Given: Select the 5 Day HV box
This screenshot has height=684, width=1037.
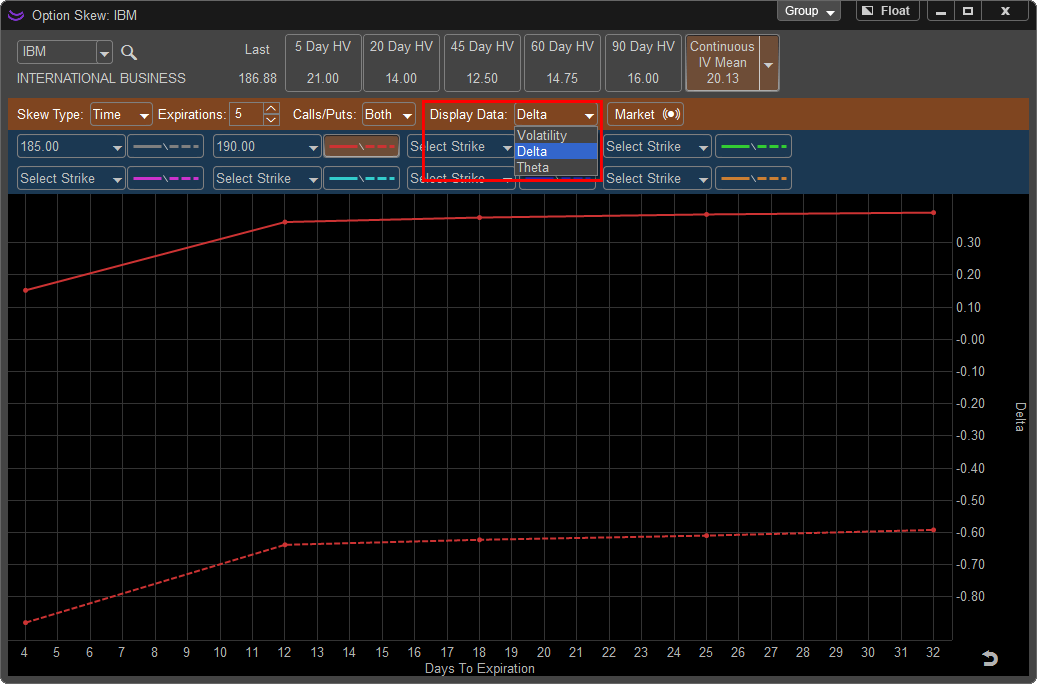Looking at the screenshot, I should tap(323, 63).
